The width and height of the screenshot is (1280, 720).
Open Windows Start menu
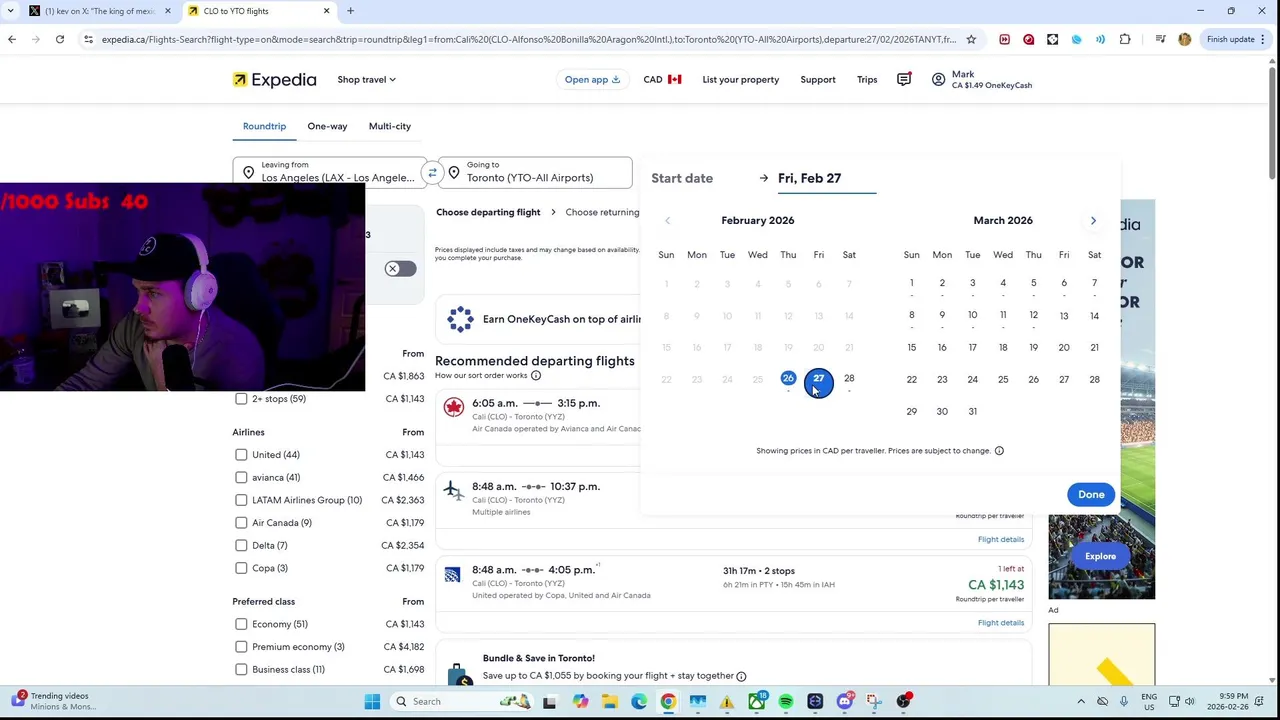pyautogui.click(x=372, y=702)
